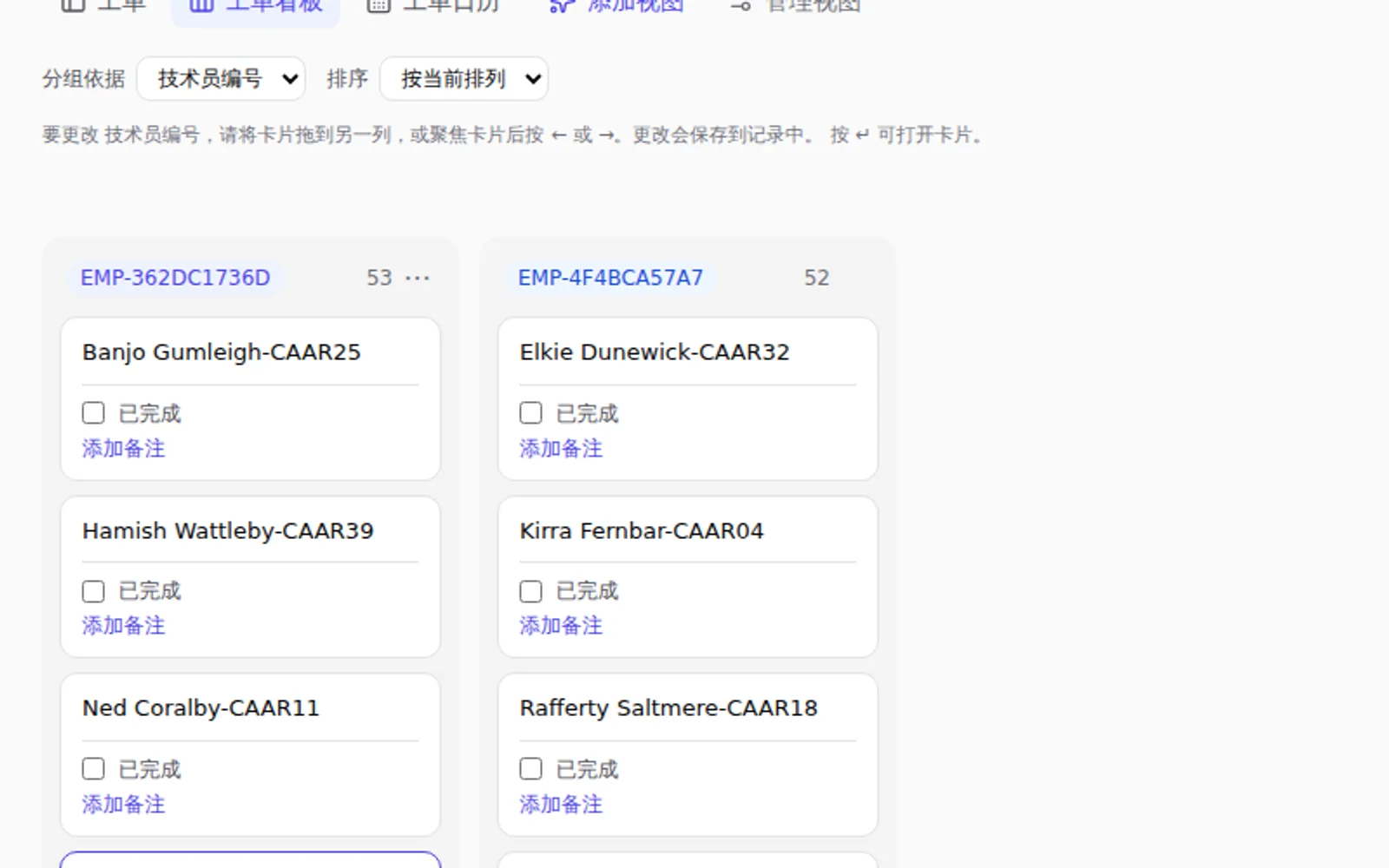Mark Ned Coralby-CAAR11 as 已完成
The height and width of the screenshot is (868, 1389).
click(x=93, y=769)
